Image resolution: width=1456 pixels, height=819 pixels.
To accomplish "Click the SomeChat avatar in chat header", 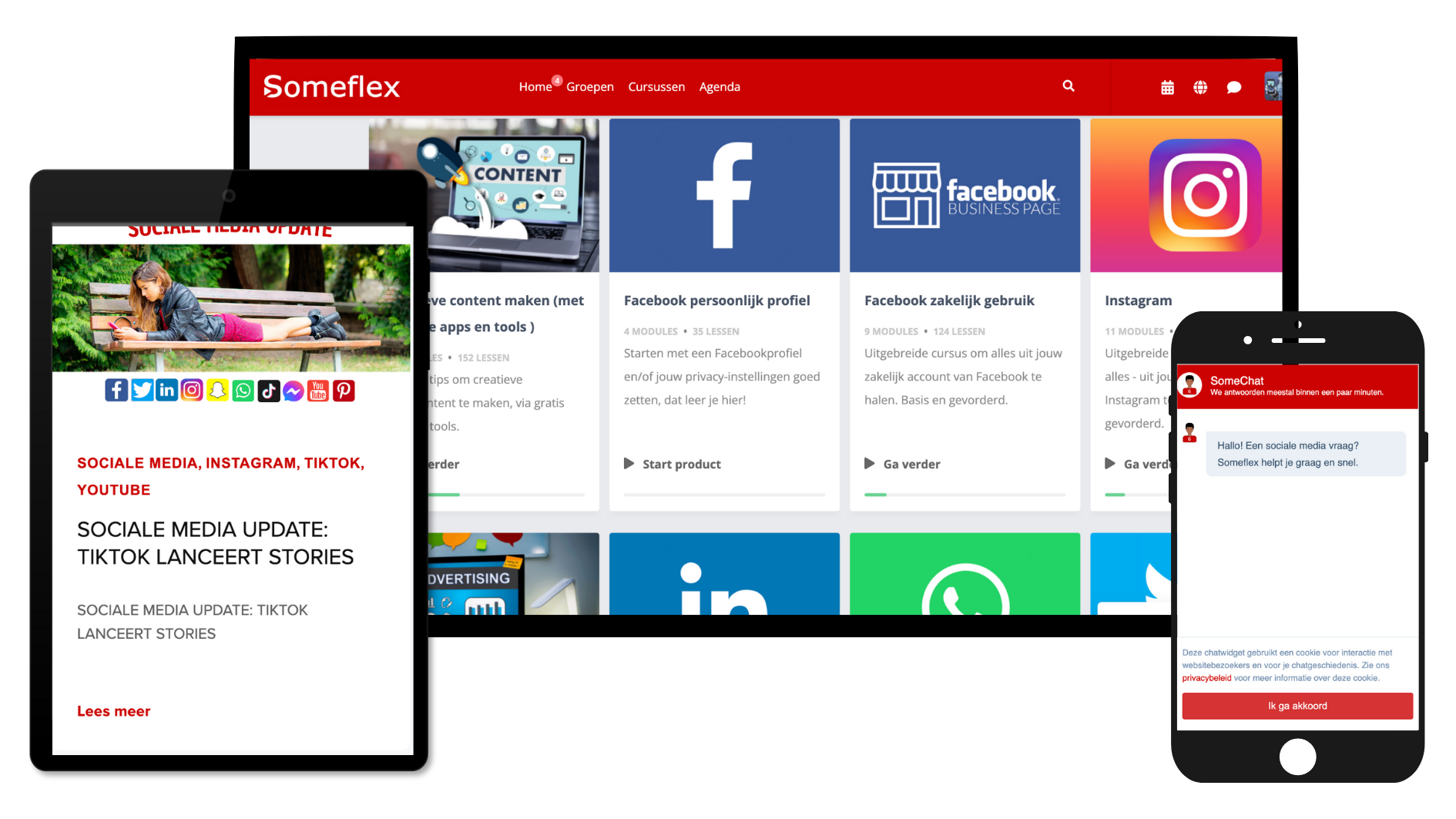I will point(1189,384).
